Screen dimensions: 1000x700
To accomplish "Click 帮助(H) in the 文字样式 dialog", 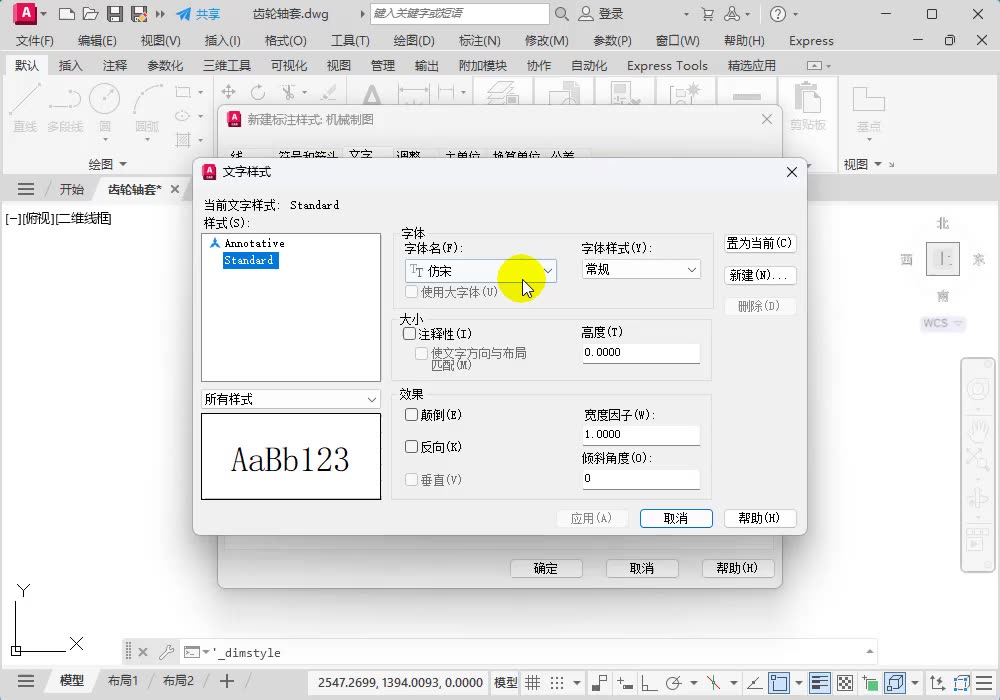I will click(x=760, y=518).
